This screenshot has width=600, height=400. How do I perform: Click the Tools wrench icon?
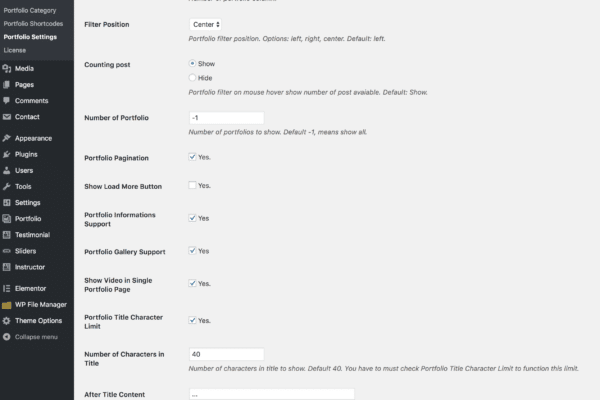tap(7, 186)
